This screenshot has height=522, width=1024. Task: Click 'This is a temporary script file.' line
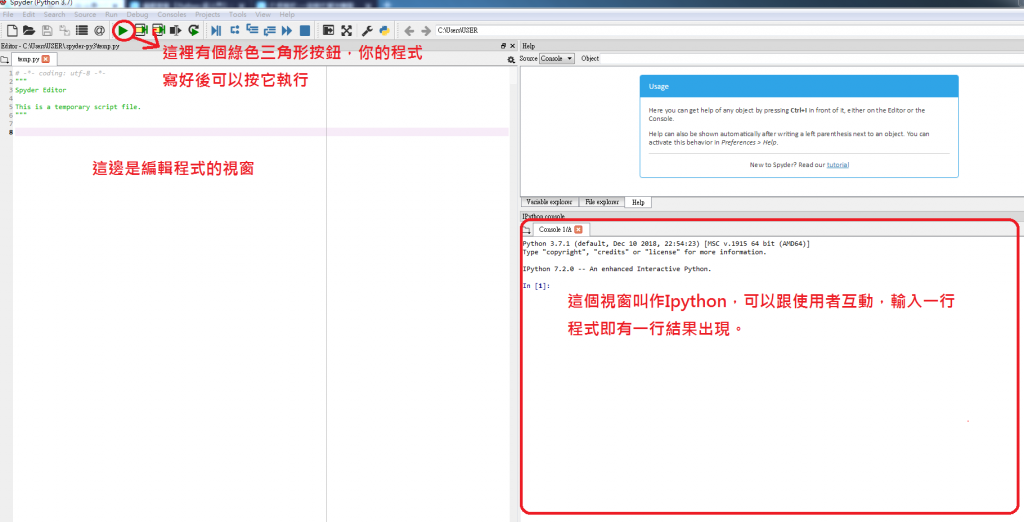78,106
